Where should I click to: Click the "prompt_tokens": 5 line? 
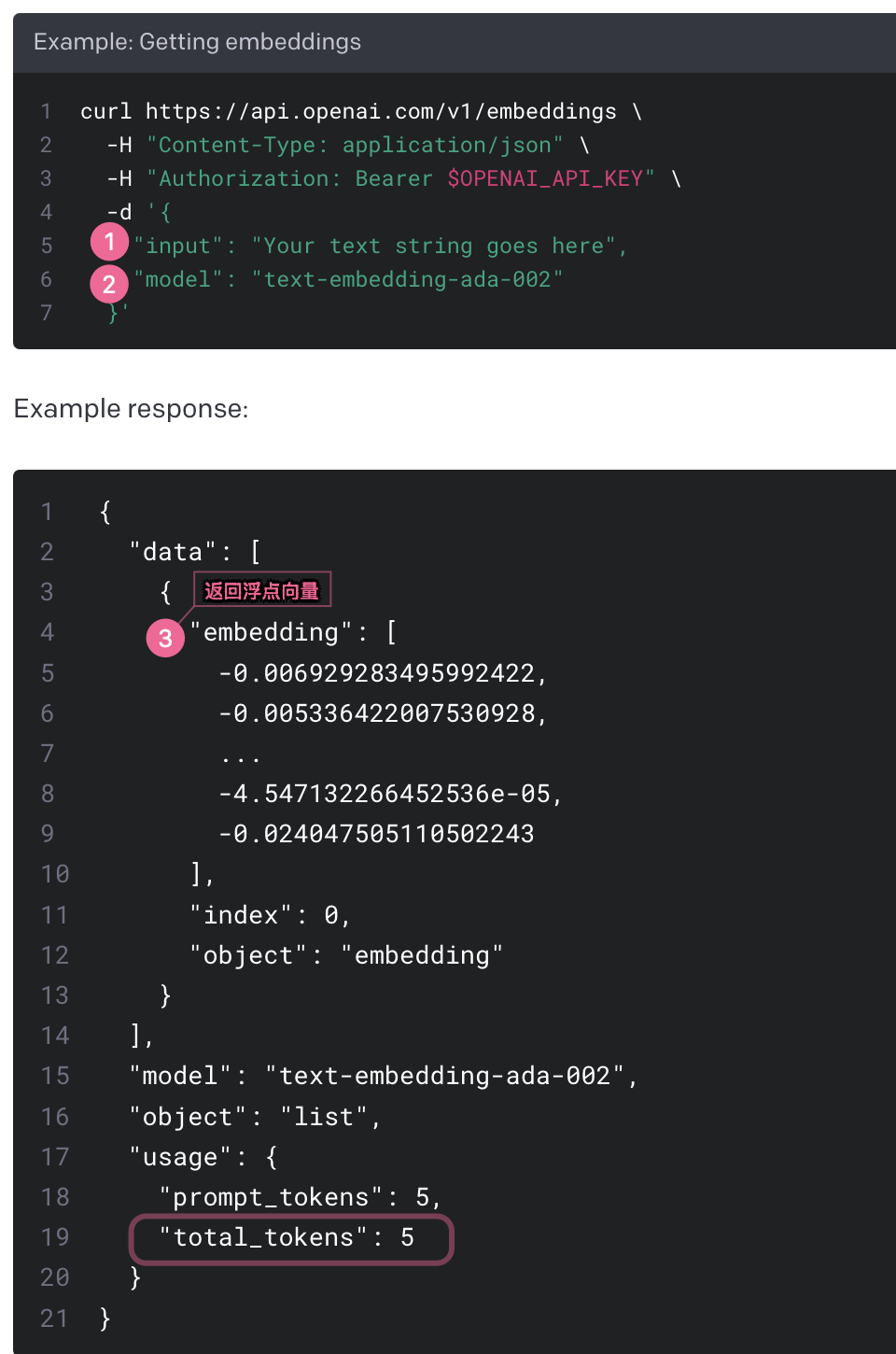click(299, 1197)
